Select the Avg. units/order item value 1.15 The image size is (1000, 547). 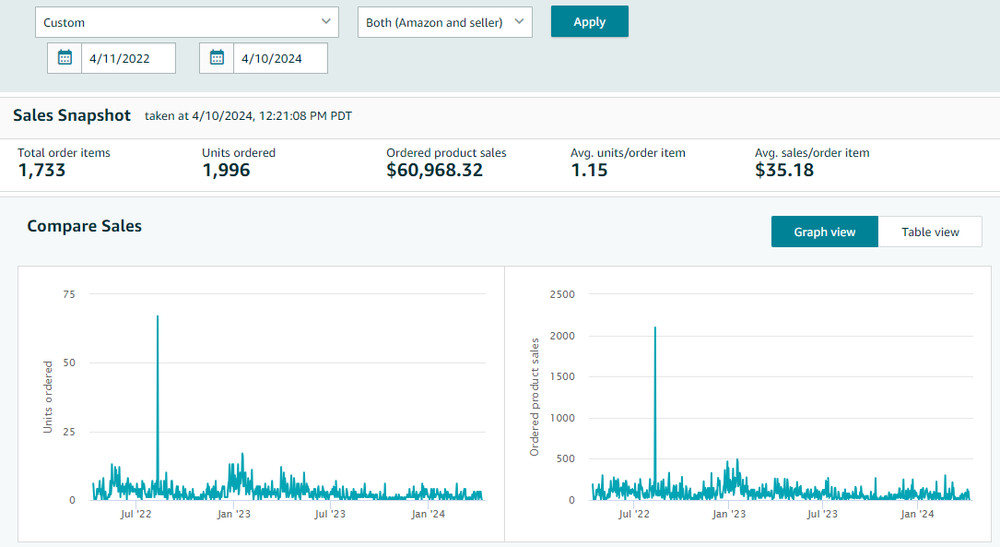click(x=589, y=170)
